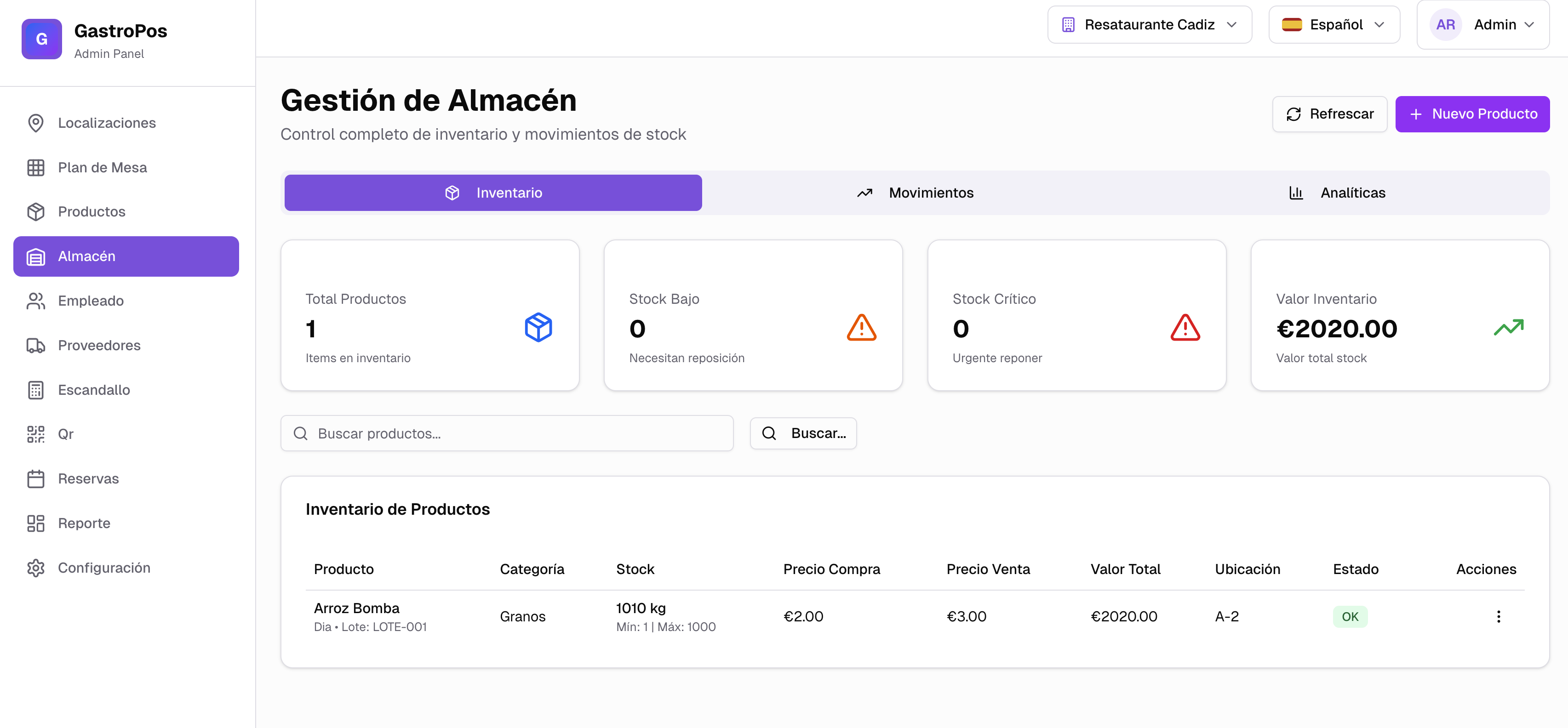The height and width of the screenshot is (728, 1568).
Task: Open Reporte in the sidebar
Action: [84, 523]
